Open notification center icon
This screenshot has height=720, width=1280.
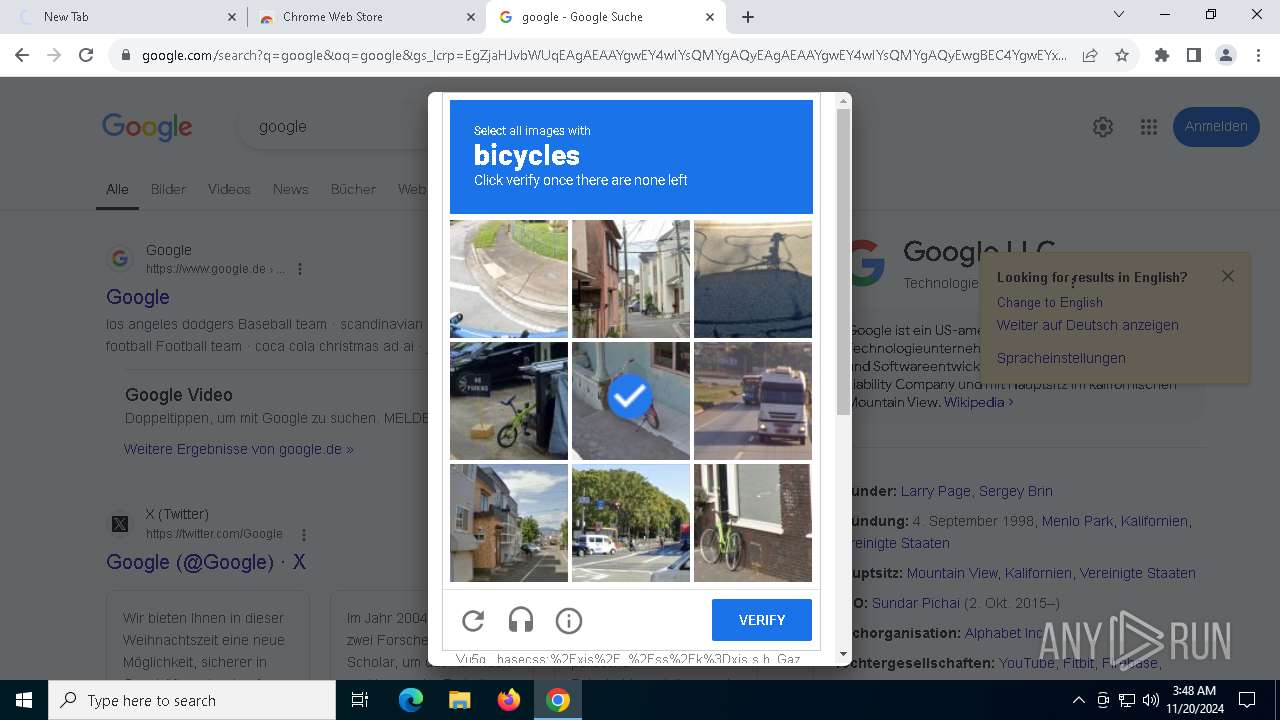[1247, 700]
